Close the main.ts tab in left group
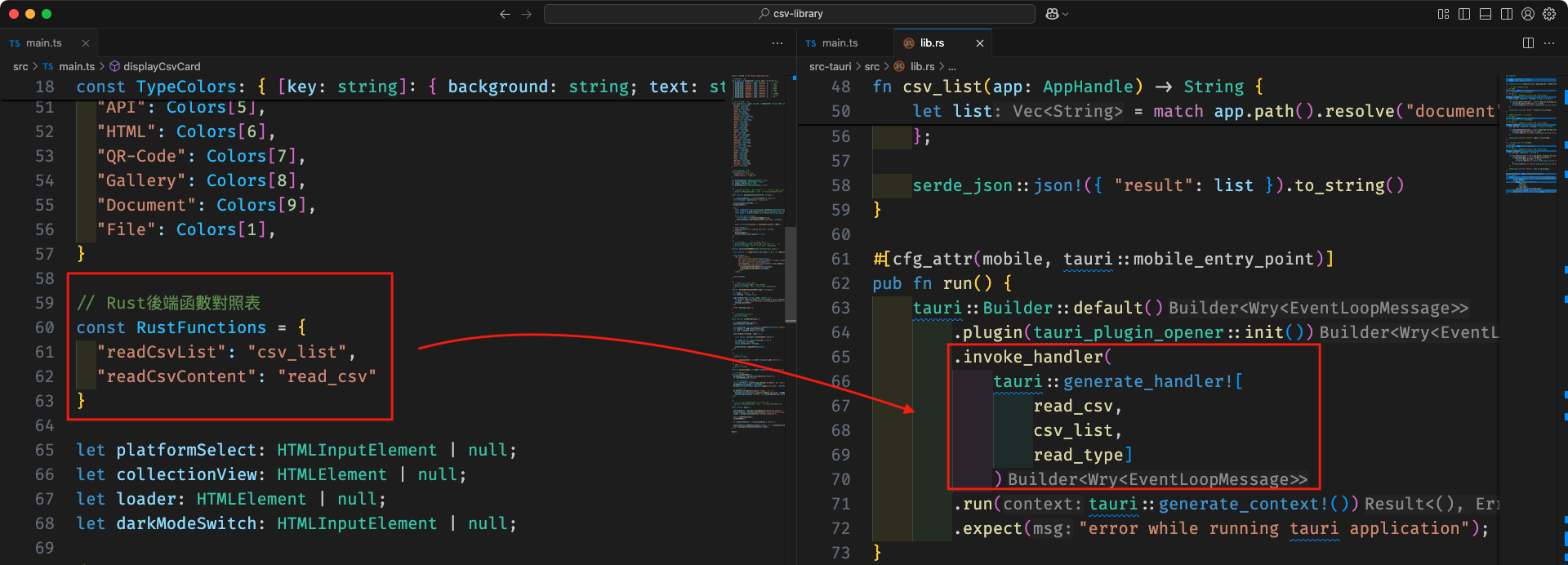The height and width of the screenshot is (565, 1568). point(85,43)
